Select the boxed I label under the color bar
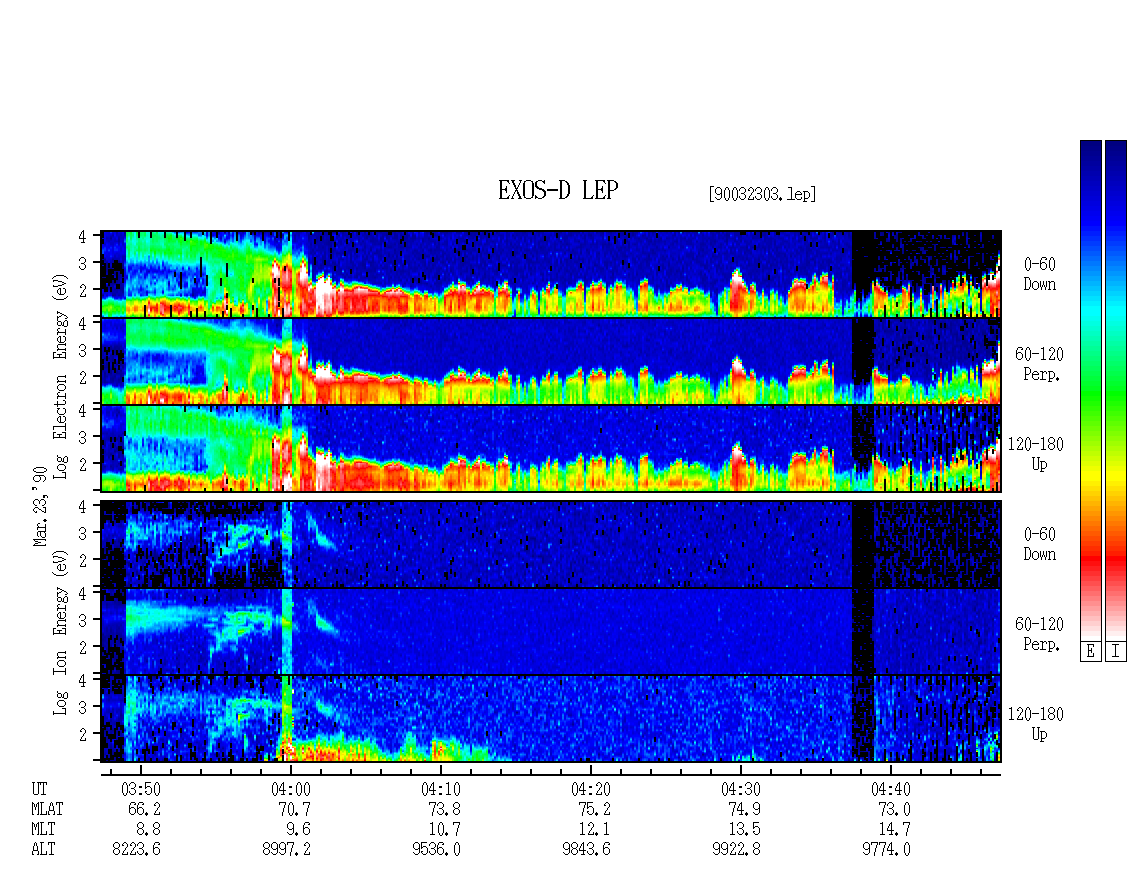 point(1116,651)
